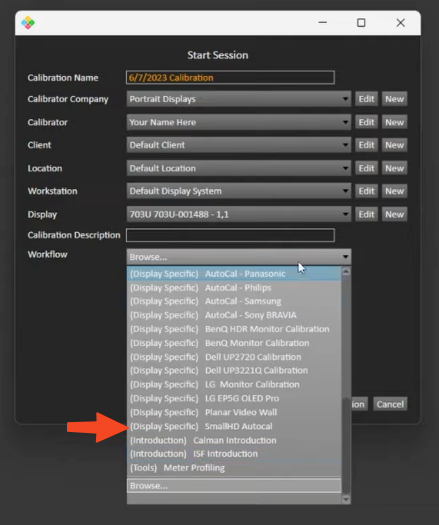Click the Calman app logo icon

click(x=28, y=23)
